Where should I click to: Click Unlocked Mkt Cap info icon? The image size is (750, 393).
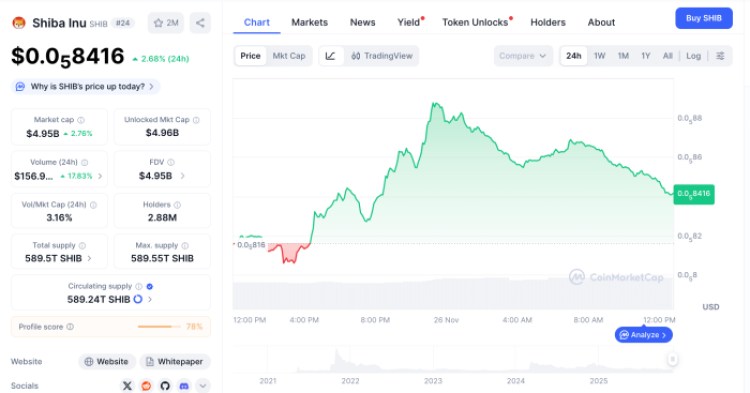point(196,120)
